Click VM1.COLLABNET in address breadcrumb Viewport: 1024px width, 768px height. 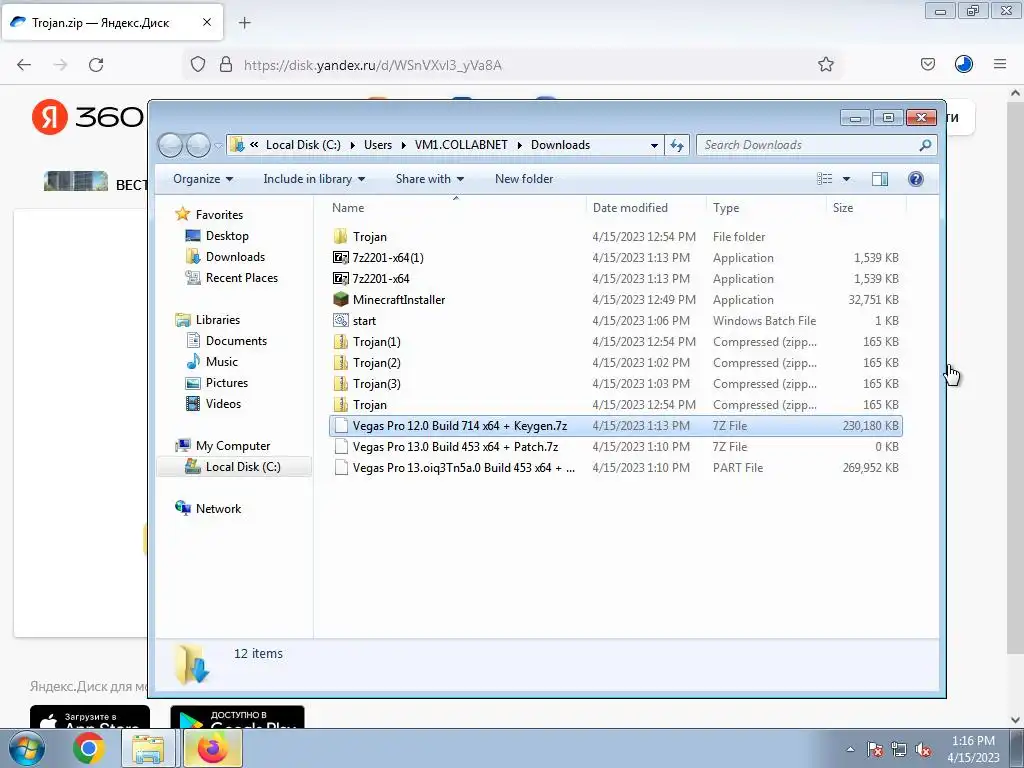click(x=461, y=145)
